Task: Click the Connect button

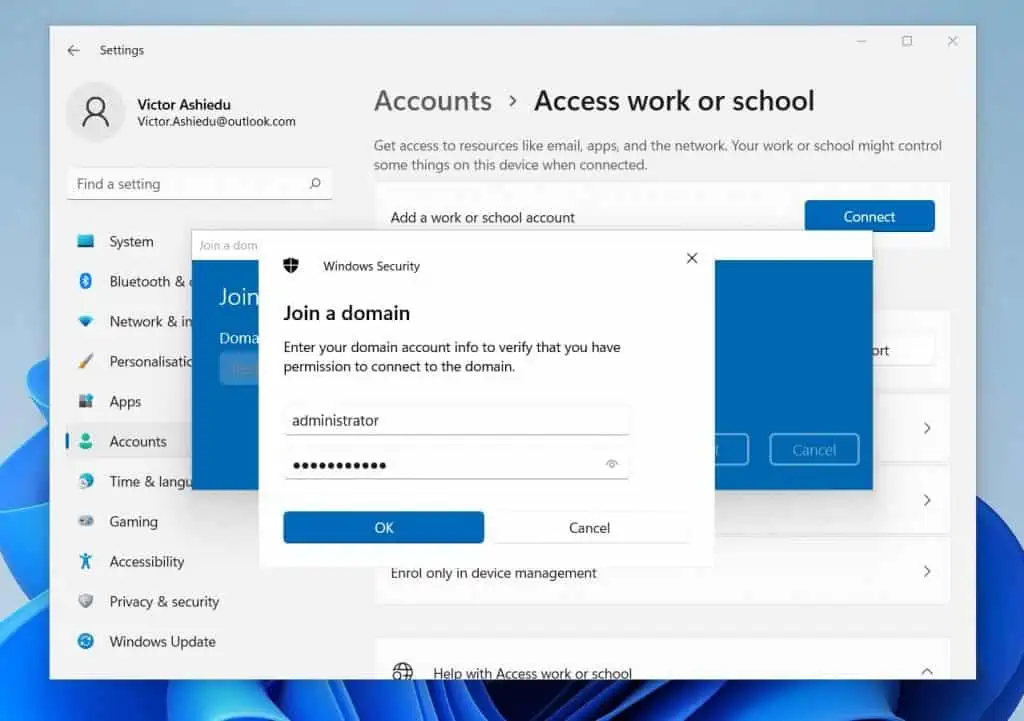Action: [868, 216]
